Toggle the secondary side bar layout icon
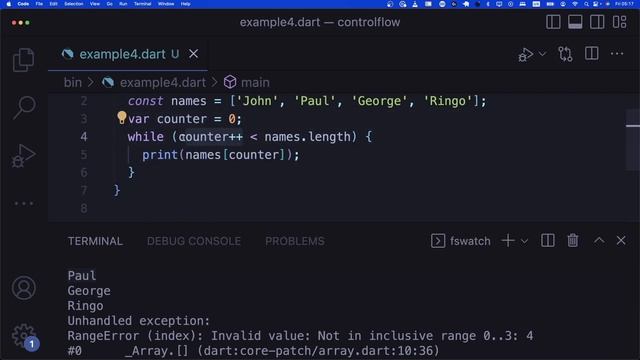The height and width of the screenshot is (360, 640). point(597,22)
